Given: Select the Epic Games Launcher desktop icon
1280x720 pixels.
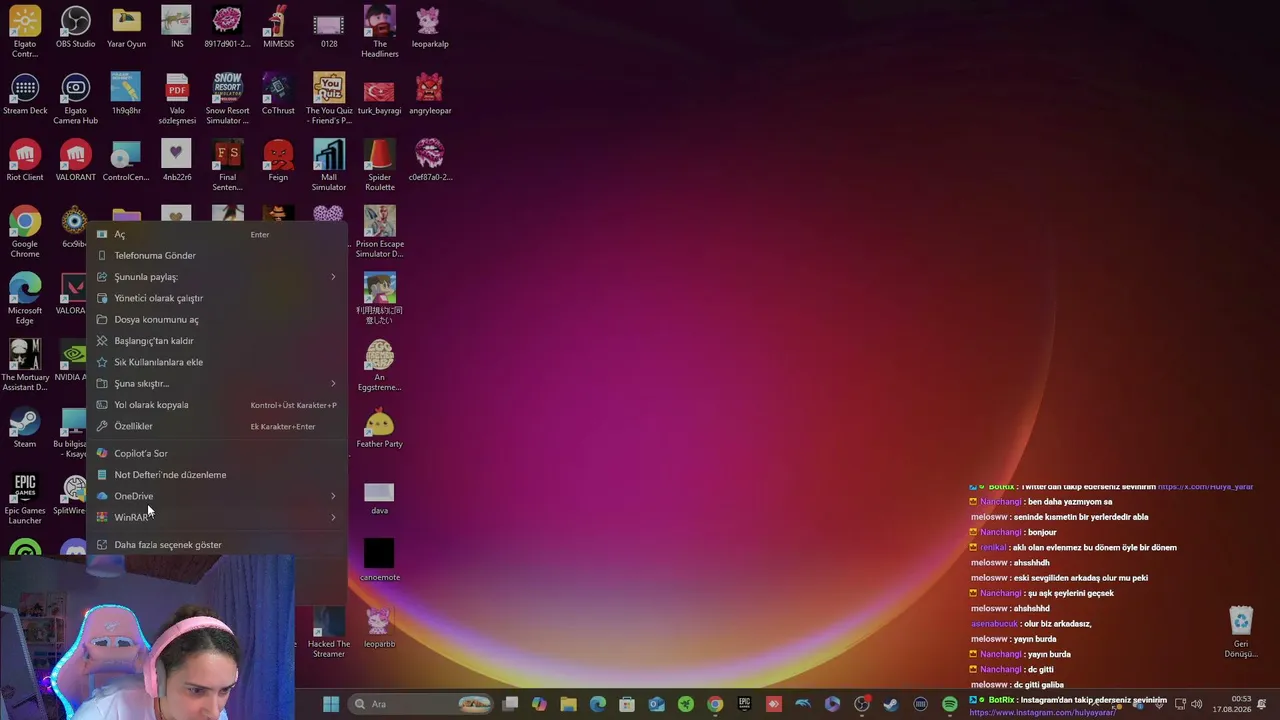Looking at the screenshot, I should click(x=25, y=499).
